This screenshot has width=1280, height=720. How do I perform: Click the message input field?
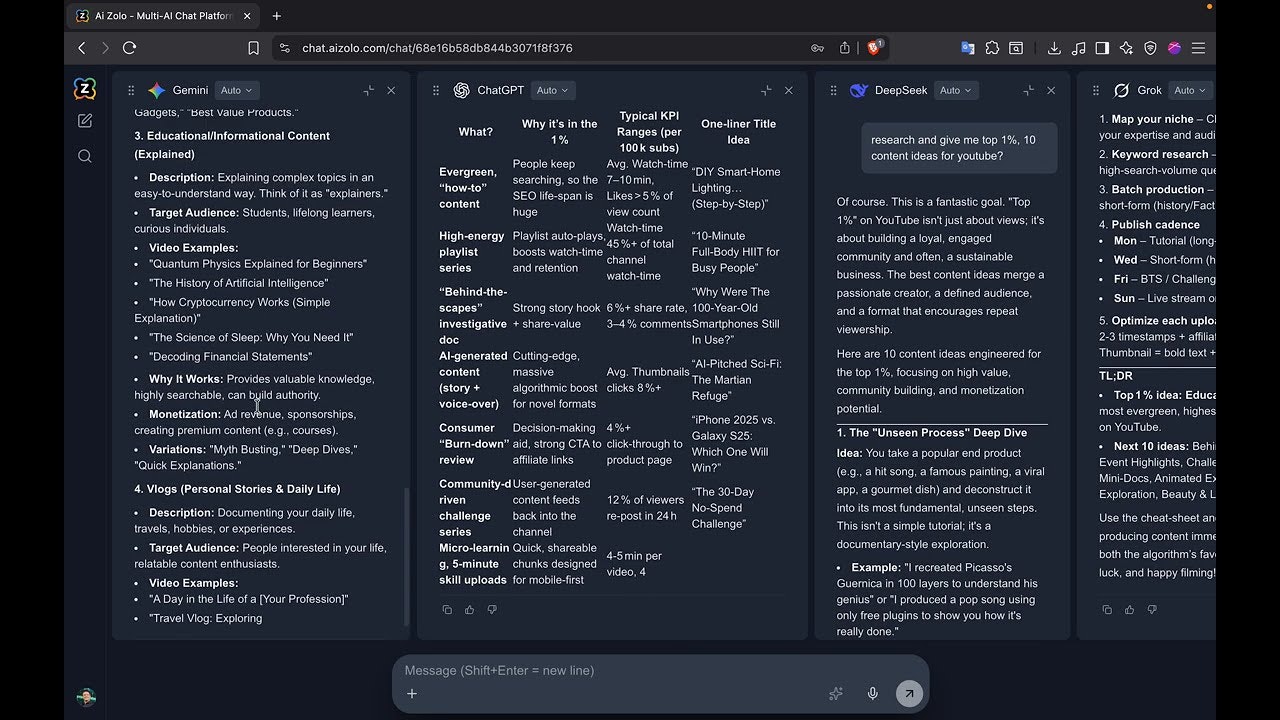(660, 670)
